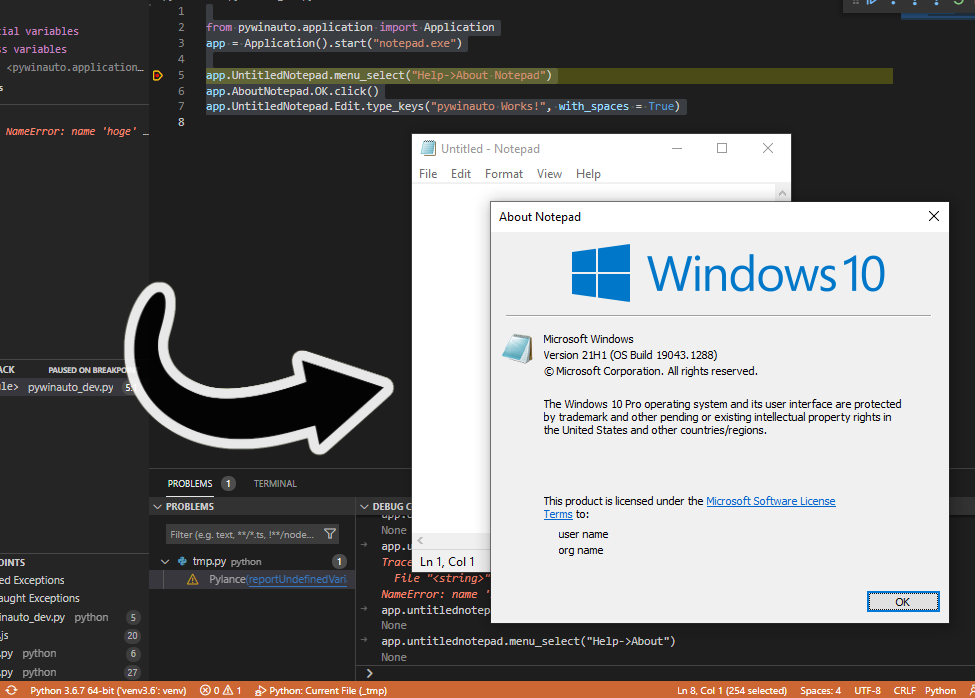Click the sync icon in status bar

coord(11,690)
